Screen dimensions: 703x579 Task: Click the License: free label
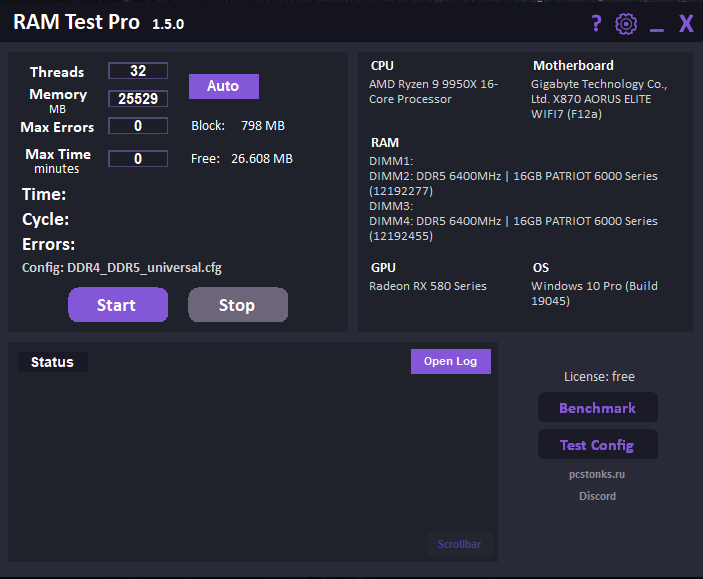tap(599, 377)
